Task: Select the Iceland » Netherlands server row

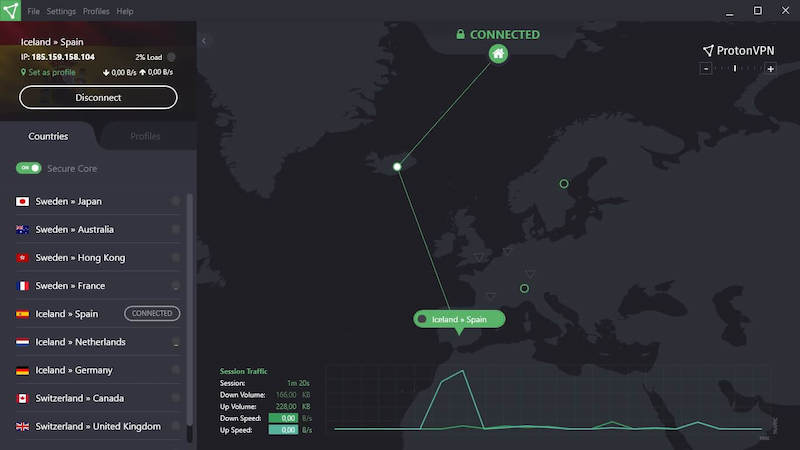Action: [x=98, y=342]
